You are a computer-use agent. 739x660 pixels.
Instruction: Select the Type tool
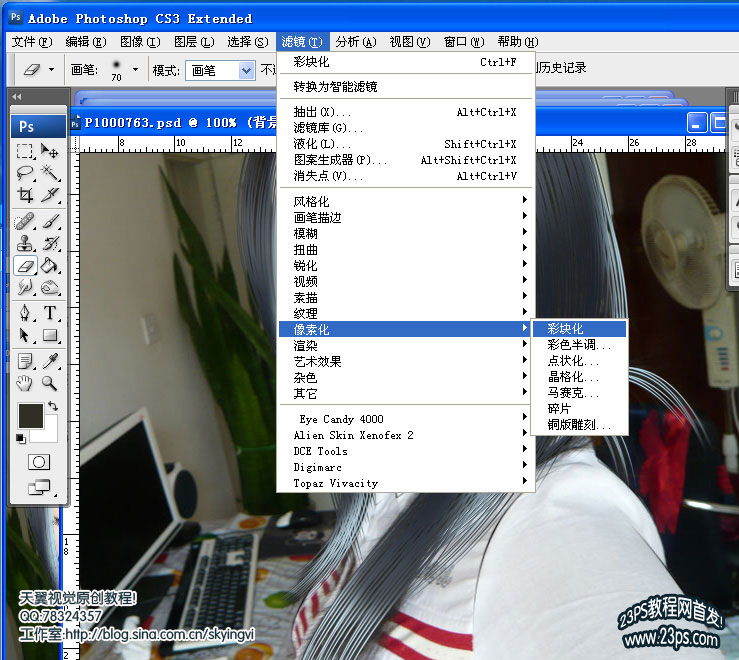(50, 313)
